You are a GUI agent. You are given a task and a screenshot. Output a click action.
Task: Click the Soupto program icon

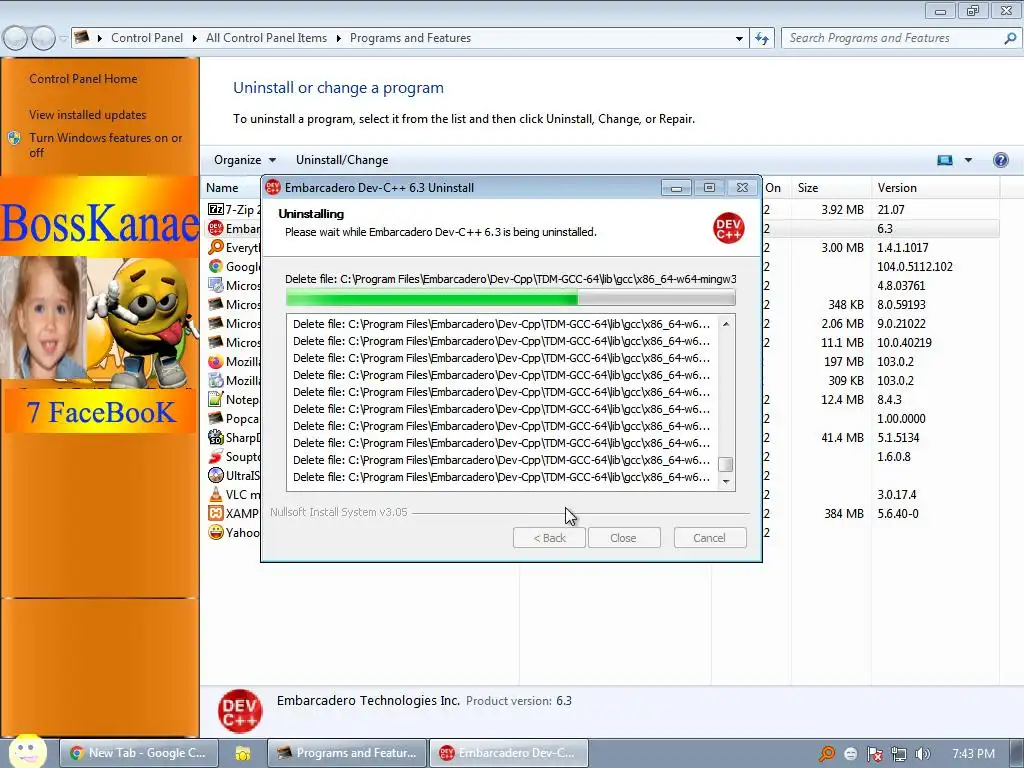[x=216, y=456]
